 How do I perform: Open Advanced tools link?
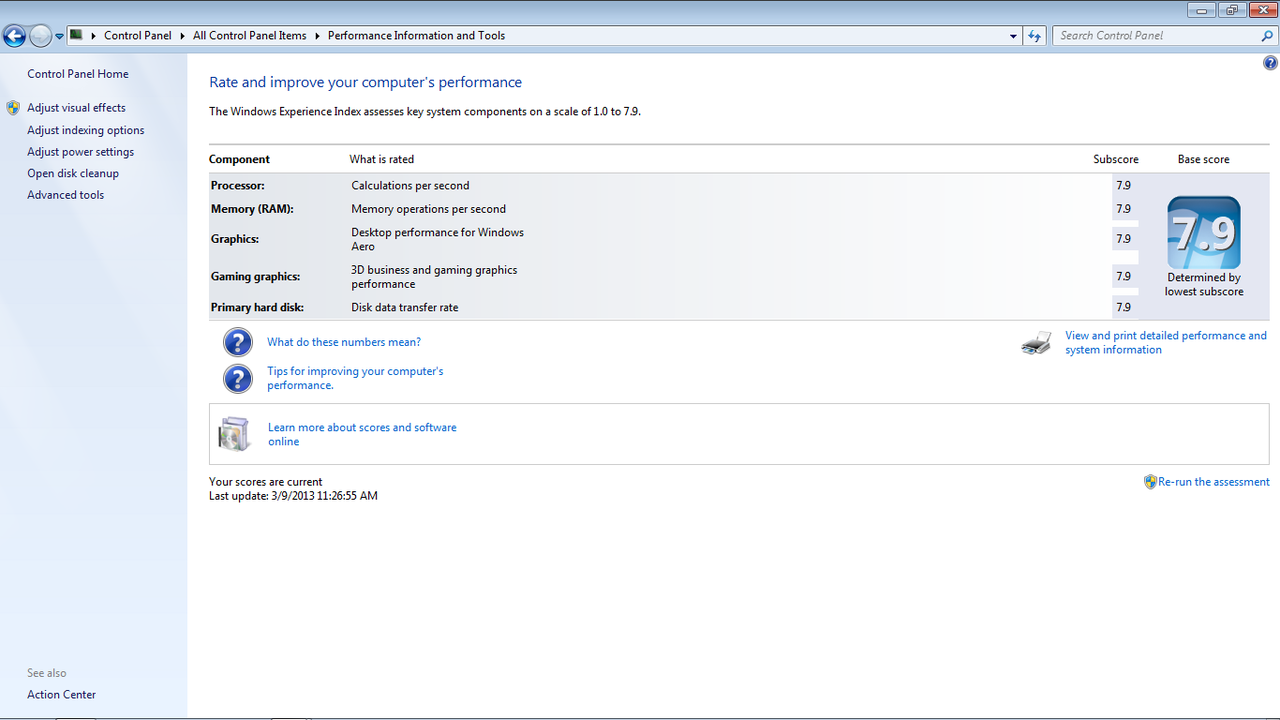[66, 195]
